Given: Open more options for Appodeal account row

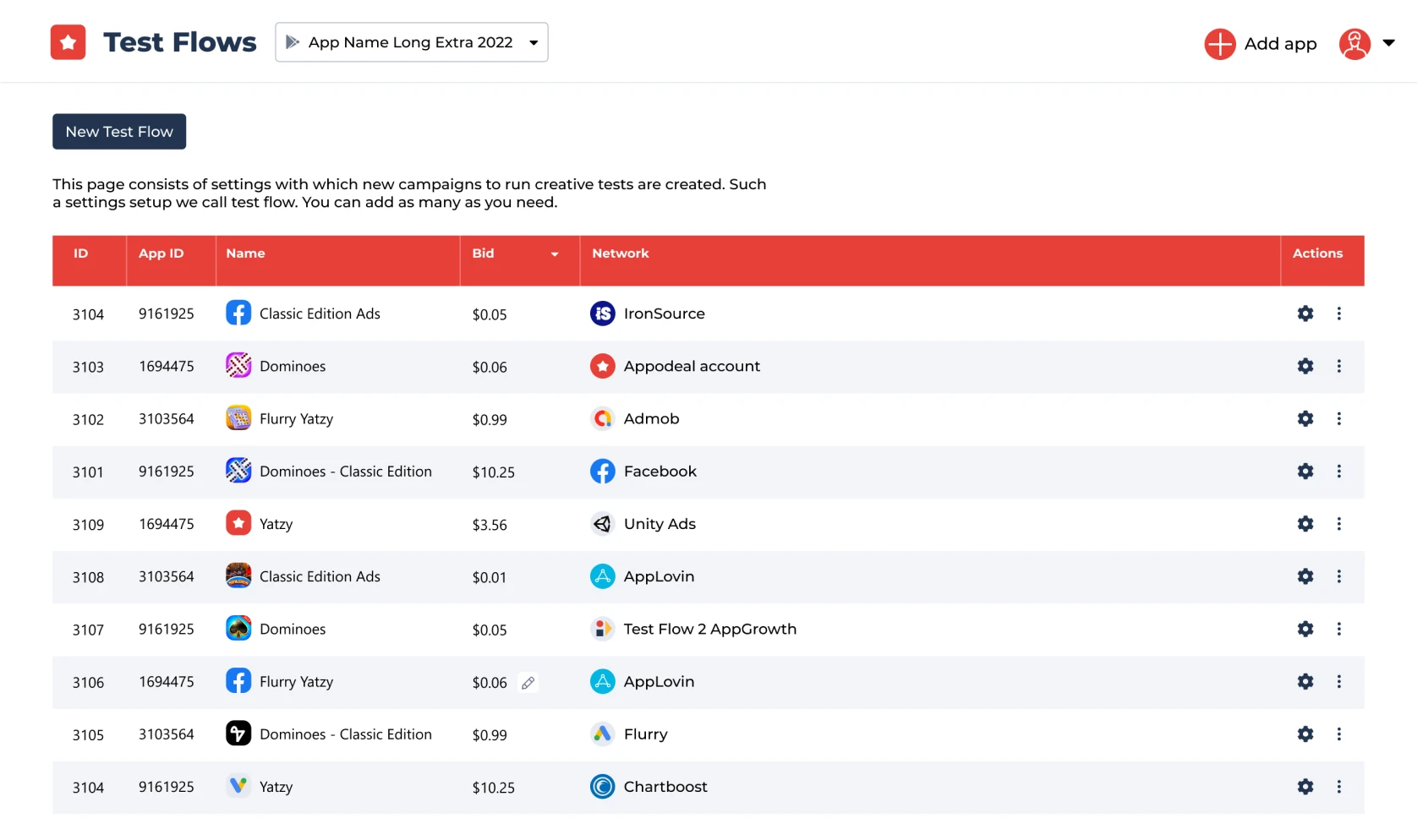Looking at the screenshot, I should coord(1338,366).
